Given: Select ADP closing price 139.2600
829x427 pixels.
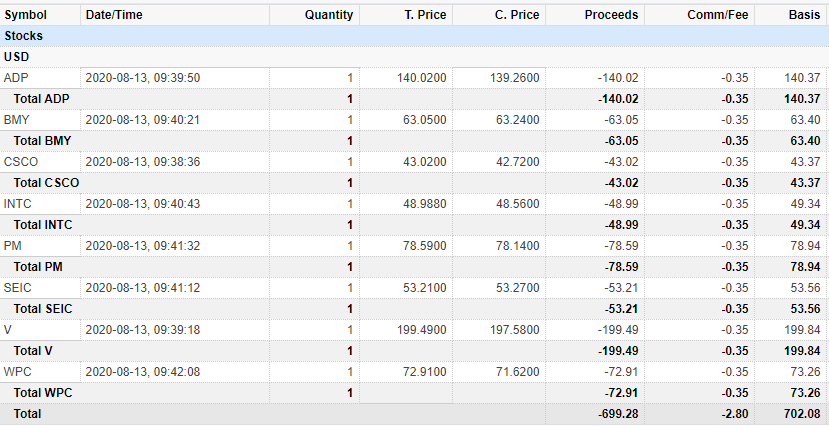Looking at the screenshot, I should point(514,78).
